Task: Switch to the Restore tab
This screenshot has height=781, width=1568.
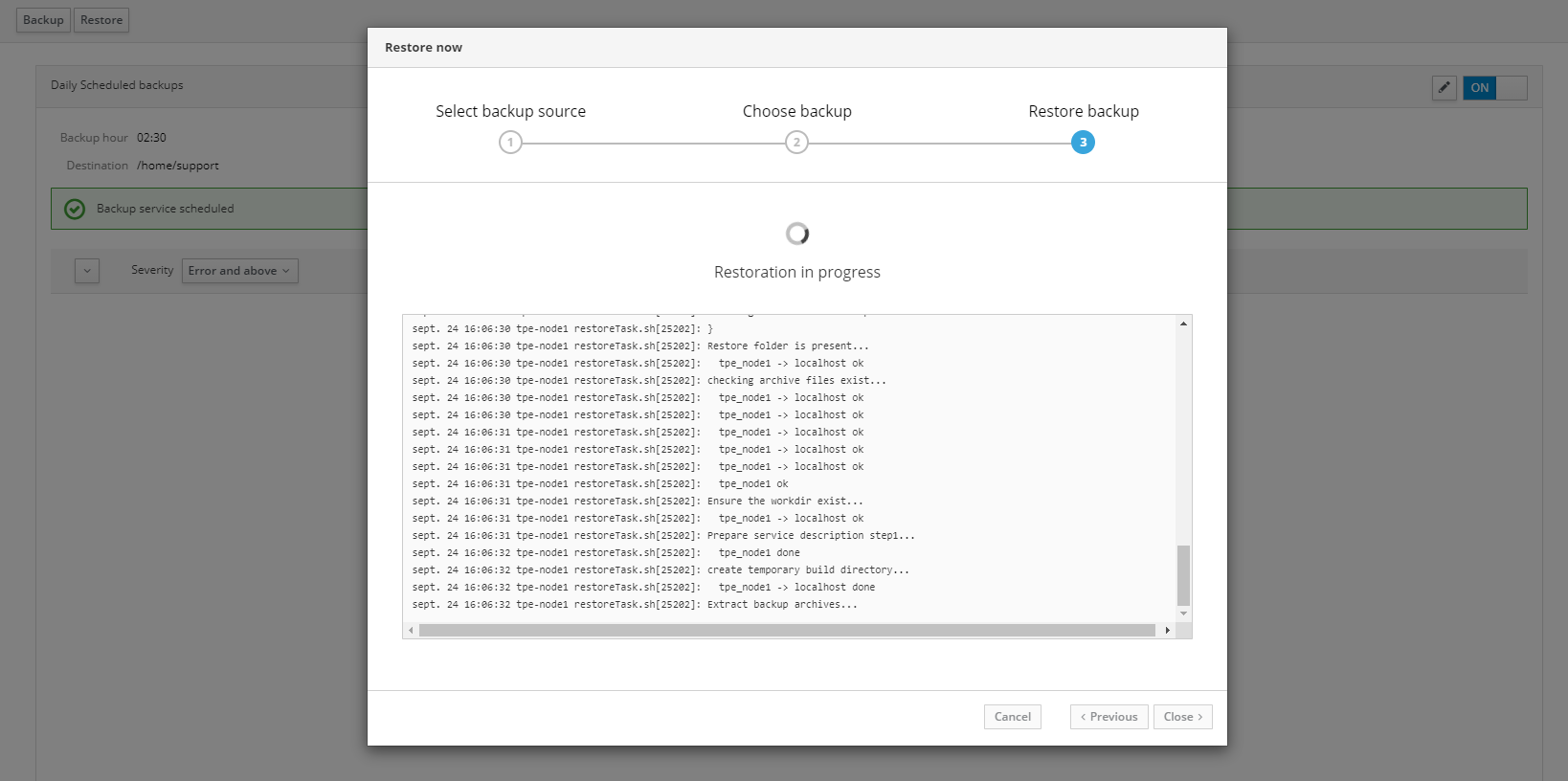Action: tap(101, 20)
